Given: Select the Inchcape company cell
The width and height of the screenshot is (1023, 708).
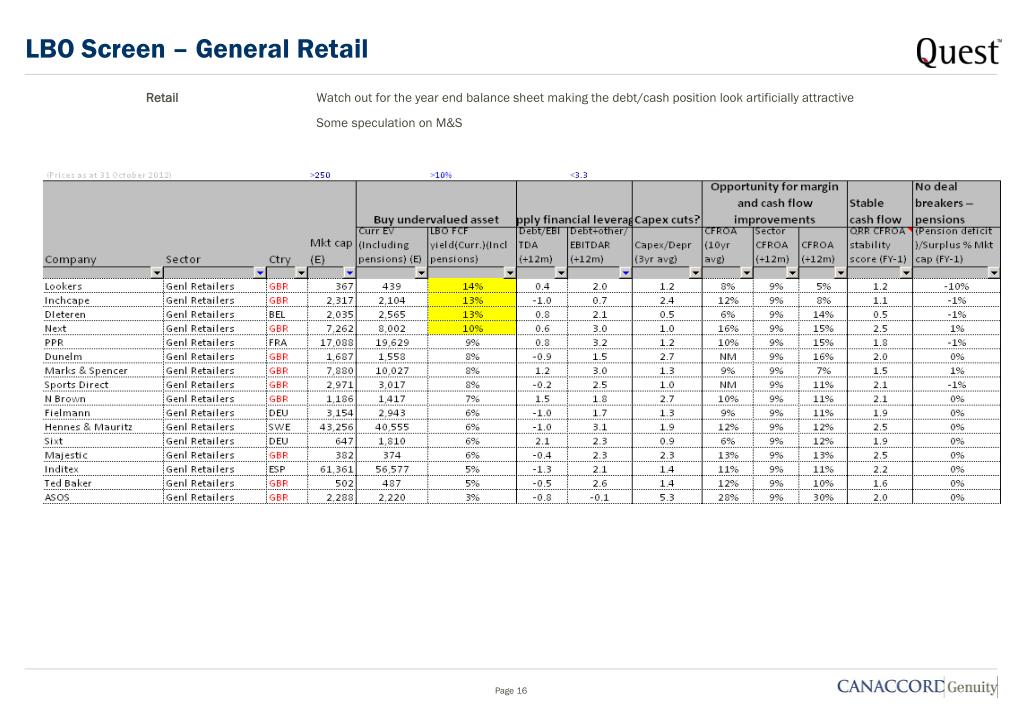Looking at the screenshot, I should (x=102, y=301).
